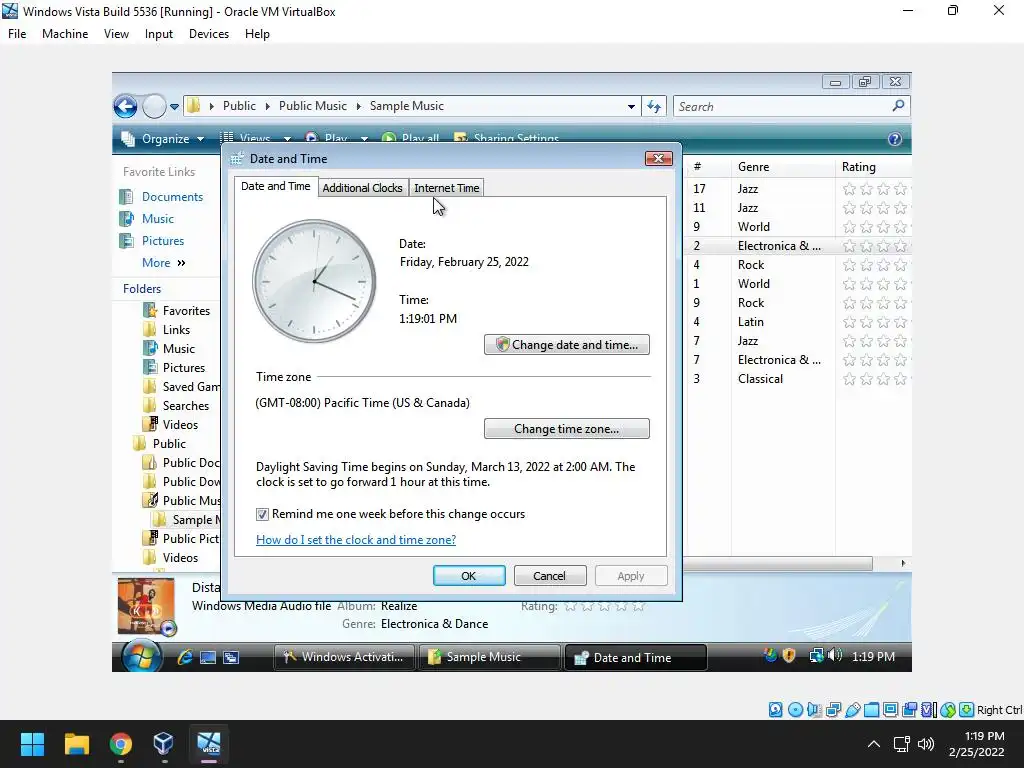This screenshot has width=1024, height=768.
Task: Click the Explorer Search input field
Action: [x=782, y=106]
